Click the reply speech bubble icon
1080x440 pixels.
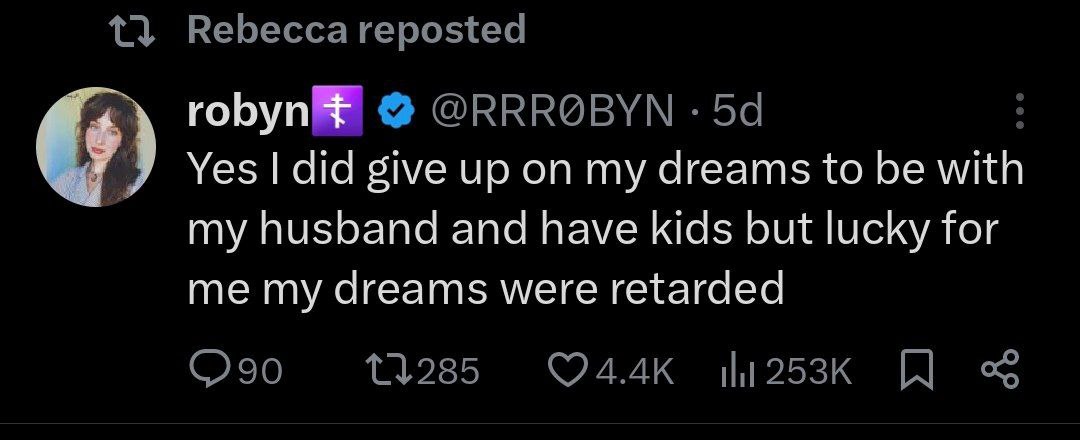(x=210, y=371)
